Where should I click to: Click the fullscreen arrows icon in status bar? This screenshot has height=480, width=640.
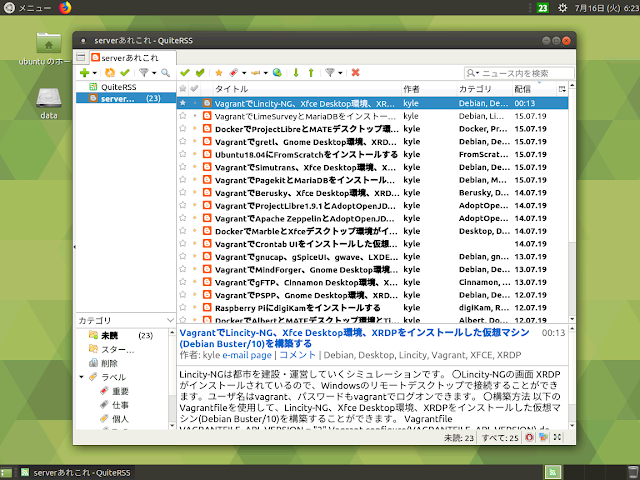click(x=557, y=438)
